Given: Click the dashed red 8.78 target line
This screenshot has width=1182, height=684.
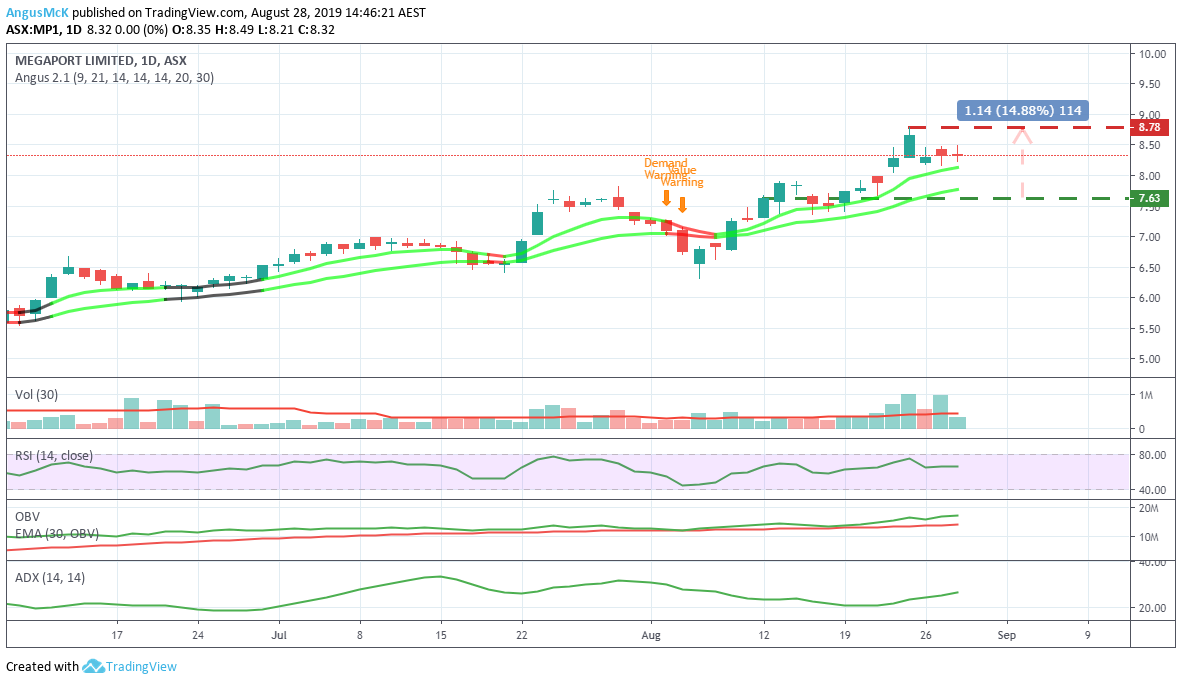Looking at the screenshot, I should (1018, 127).
